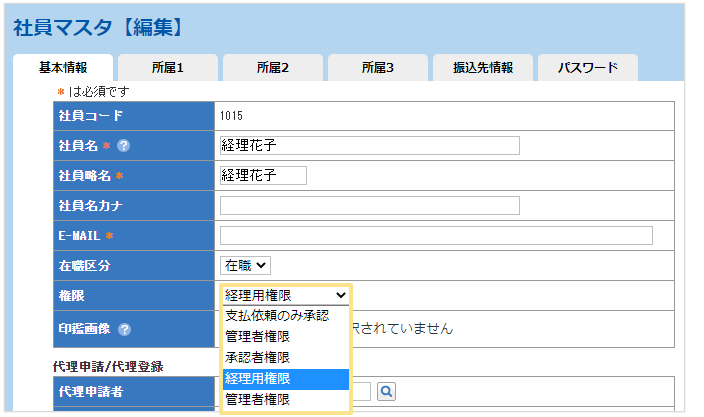Focus the 社員略名 input field
704x417 pixels.
click(263, 176)
